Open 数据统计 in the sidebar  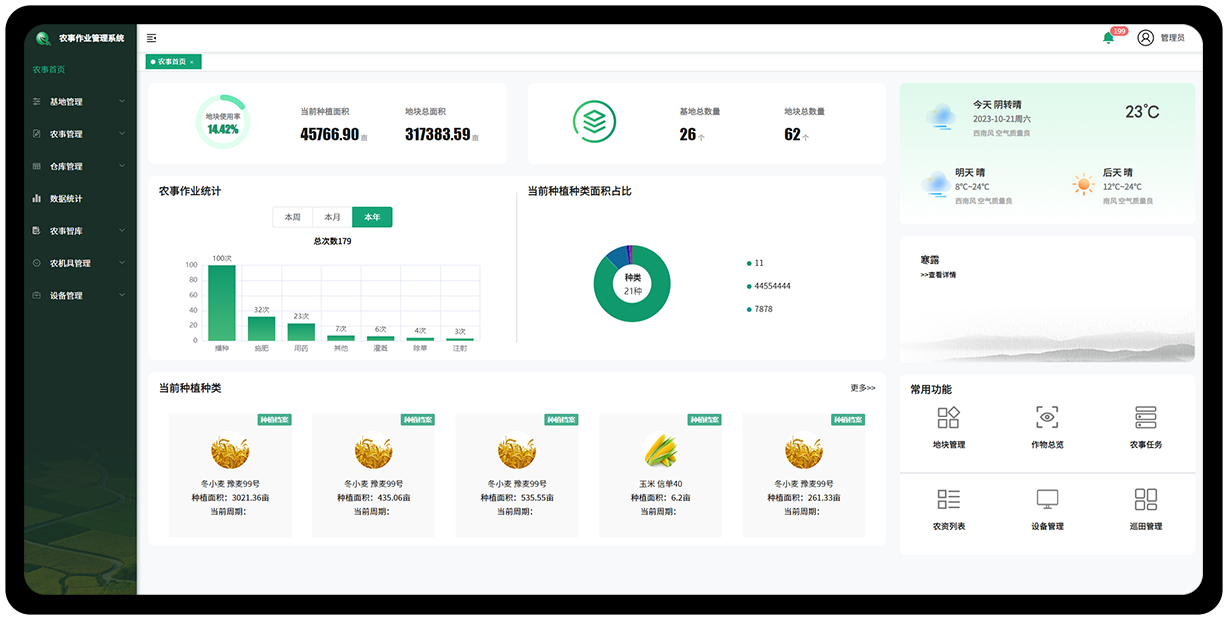(66, 199)
